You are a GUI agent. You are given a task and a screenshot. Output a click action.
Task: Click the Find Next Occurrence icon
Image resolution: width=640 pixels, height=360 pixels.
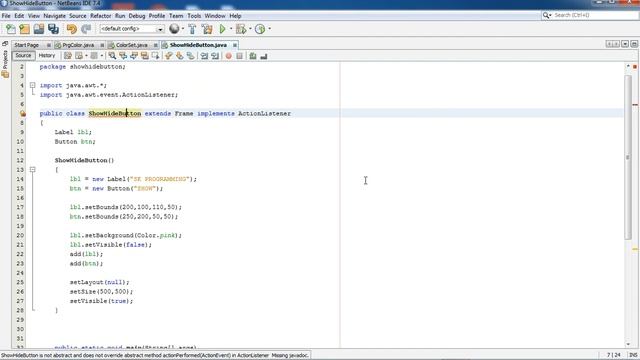pos(133,56)
